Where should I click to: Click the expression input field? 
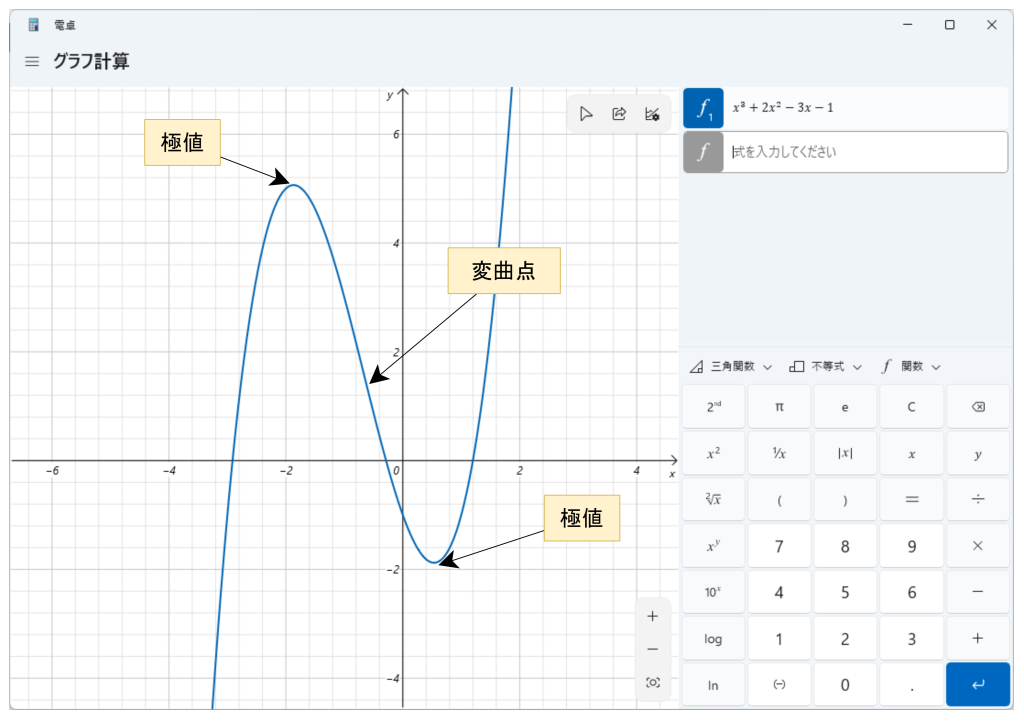pos(864,152)
